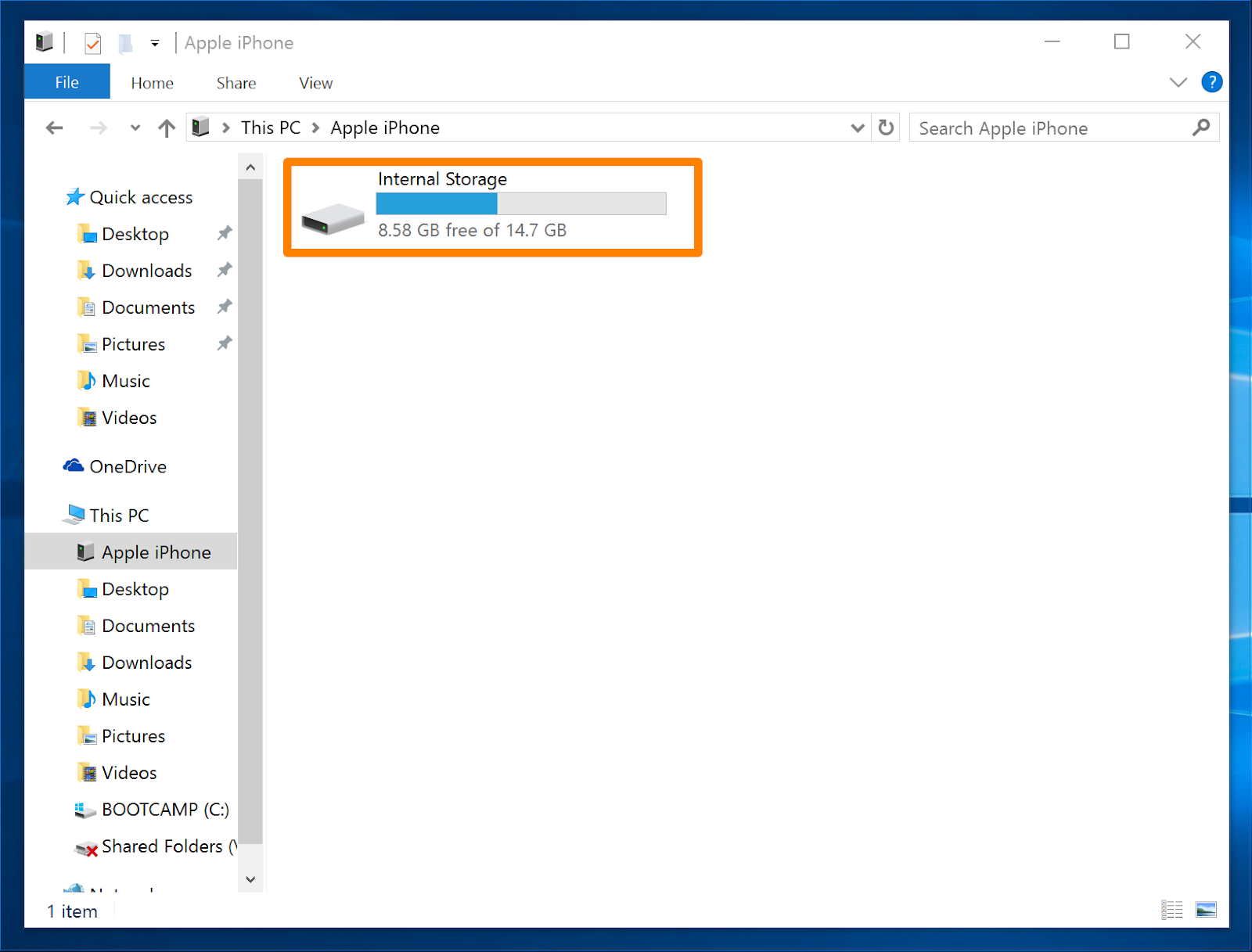Expand the ribbon with the chevron
Viewport: 1252px width, 952px height.
[1178, 82]
